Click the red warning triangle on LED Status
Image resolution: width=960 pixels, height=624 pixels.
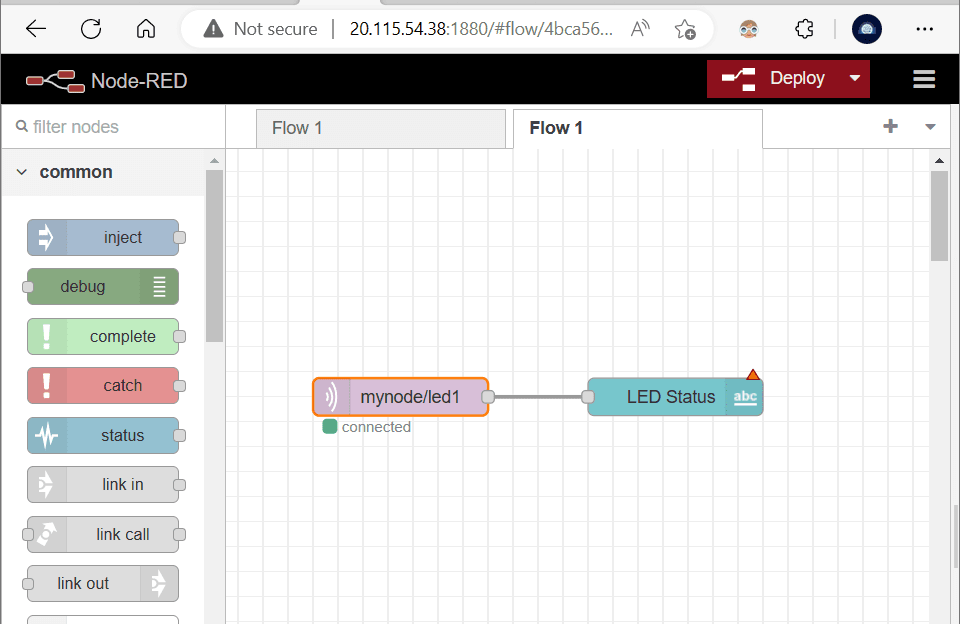pyautogui.click(x=753, y=374)
